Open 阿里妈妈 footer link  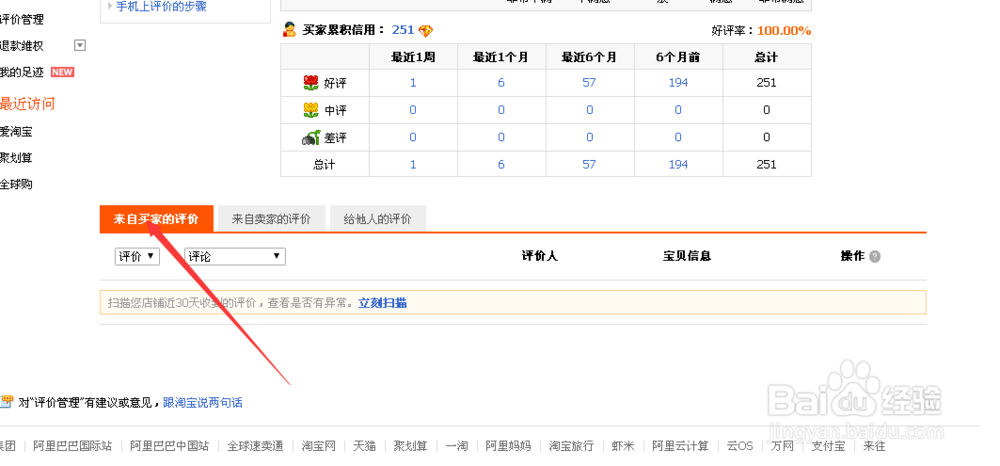click(508, 446)
